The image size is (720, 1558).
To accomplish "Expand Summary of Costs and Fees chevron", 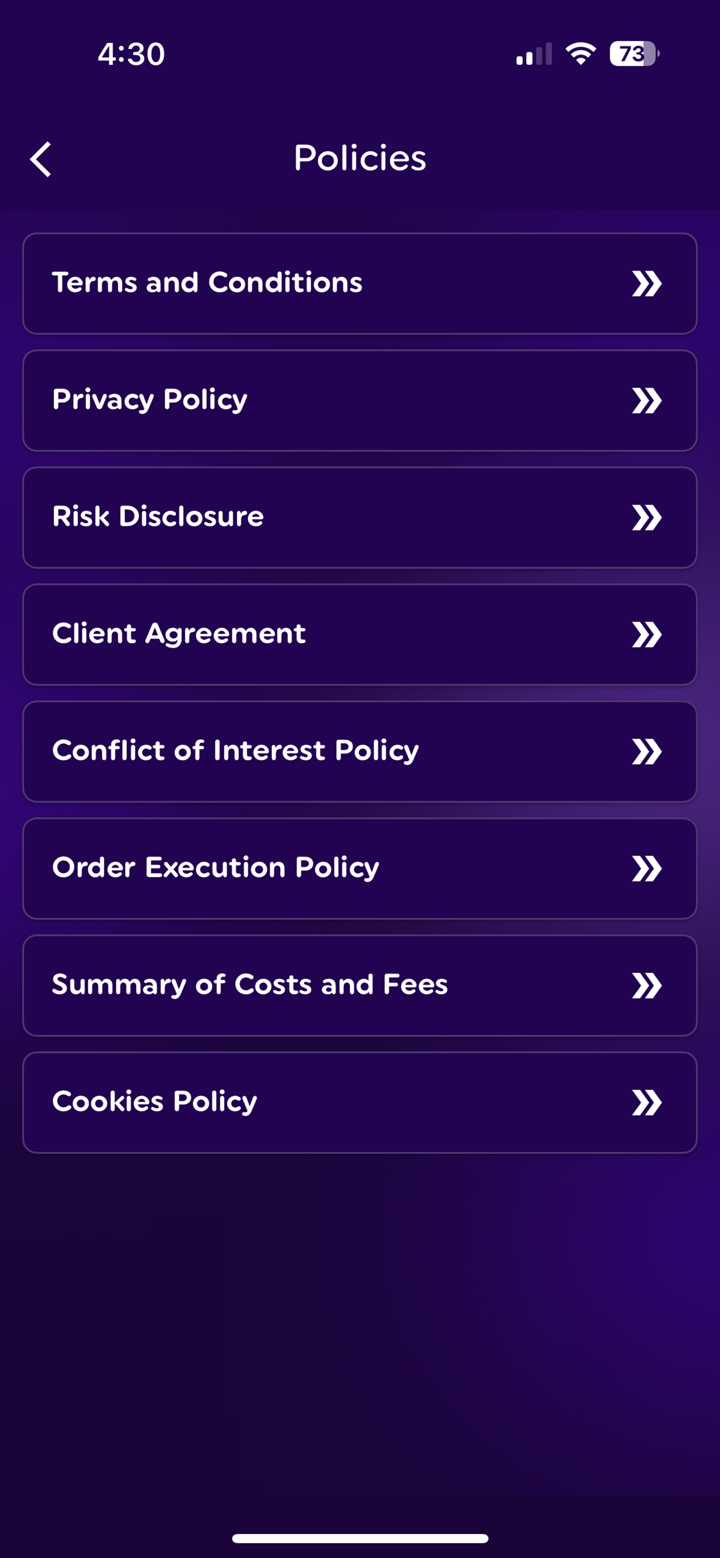I will (647, 986).
